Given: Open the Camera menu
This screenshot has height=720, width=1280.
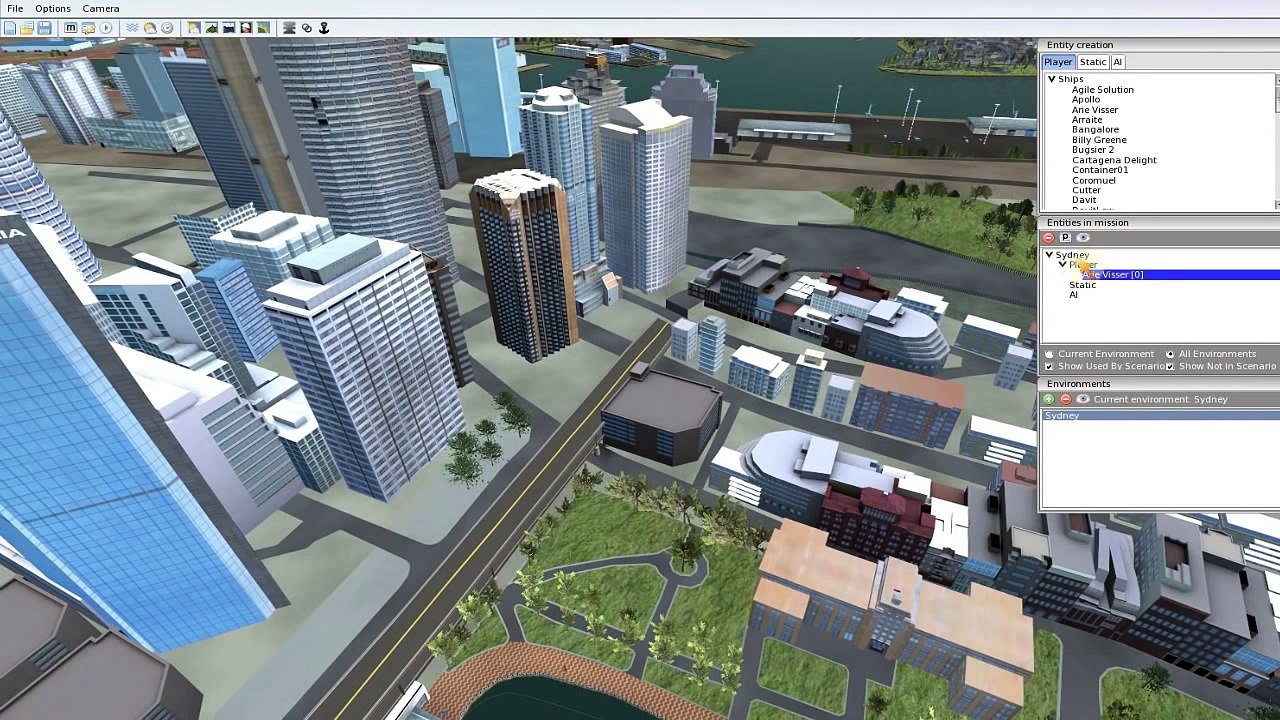Looking at the screenshot, I should point(101,8).
